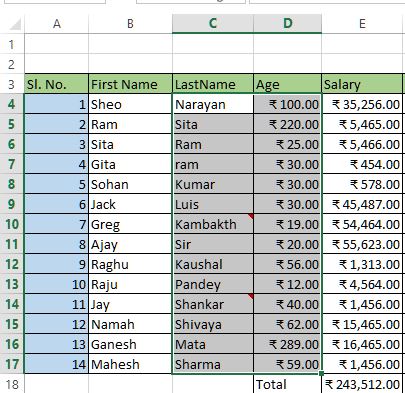Select the serial number cell '14'

pyautogui.click(x=57, y=364)
